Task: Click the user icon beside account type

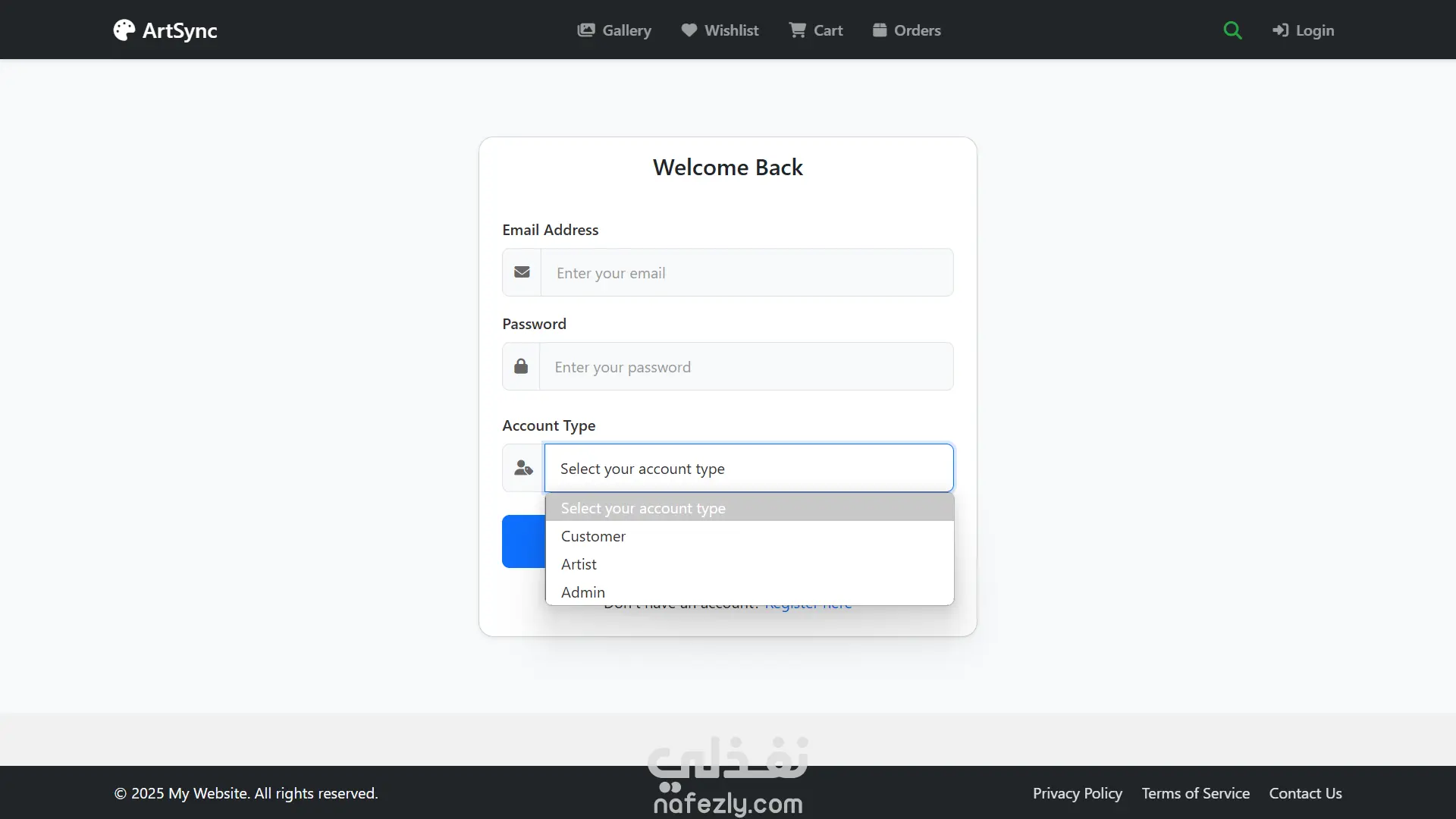Action: click(x=523, y=468)
